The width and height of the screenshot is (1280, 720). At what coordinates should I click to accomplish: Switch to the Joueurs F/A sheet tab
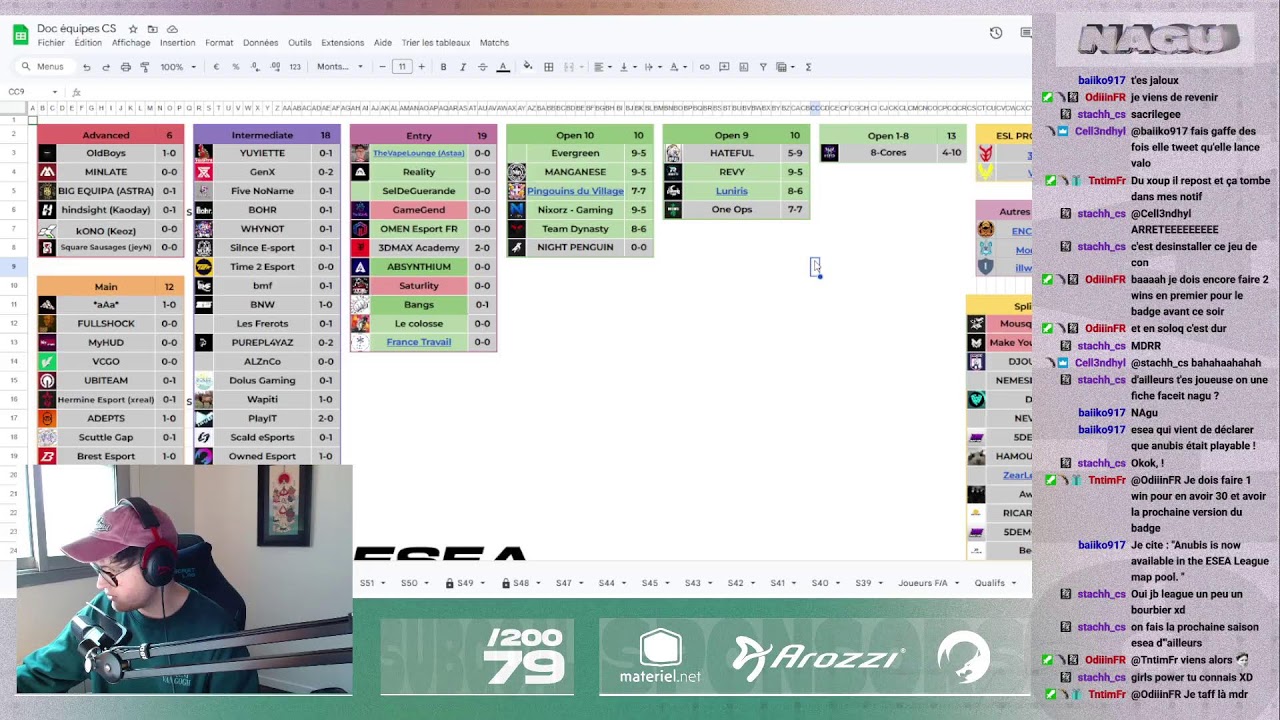tap(923, 583)
